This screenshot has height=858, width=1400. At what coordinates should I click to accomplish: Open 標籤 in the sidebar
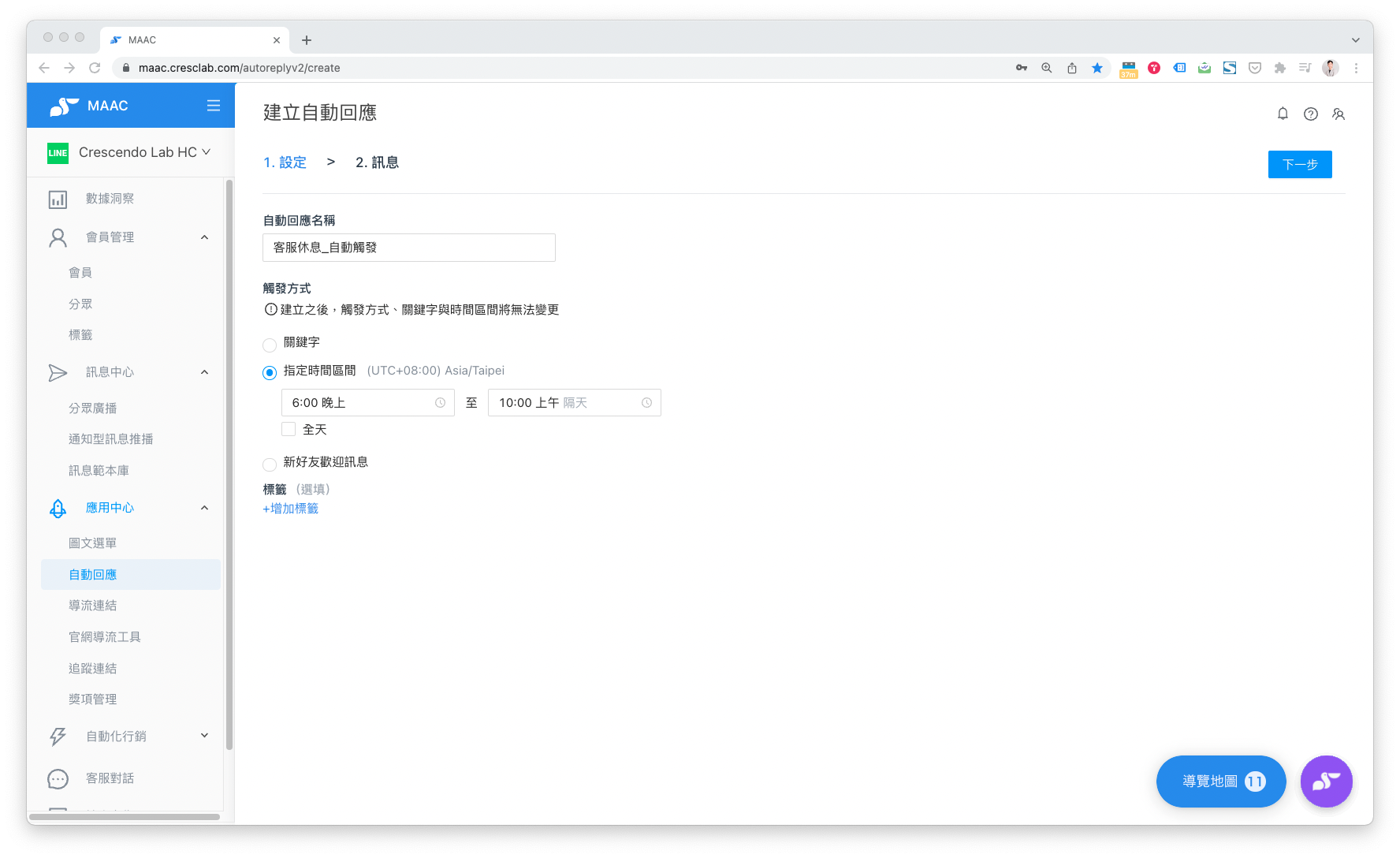click(80, 335)
